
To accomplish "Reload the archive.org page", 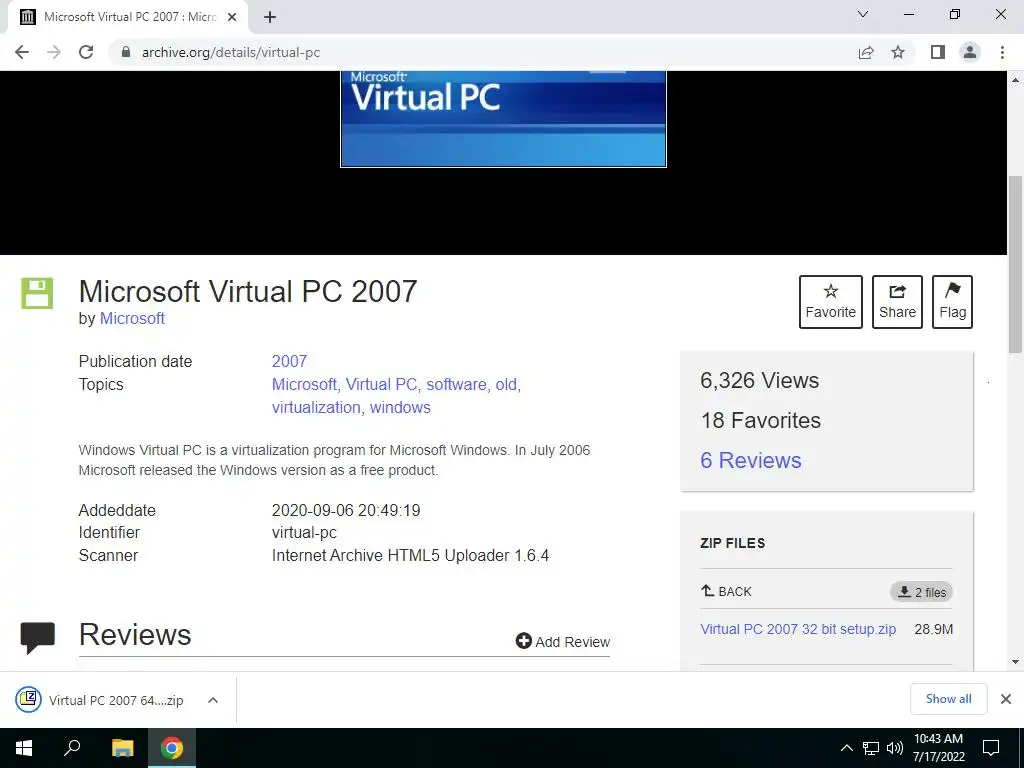I will tap(86, 52).
